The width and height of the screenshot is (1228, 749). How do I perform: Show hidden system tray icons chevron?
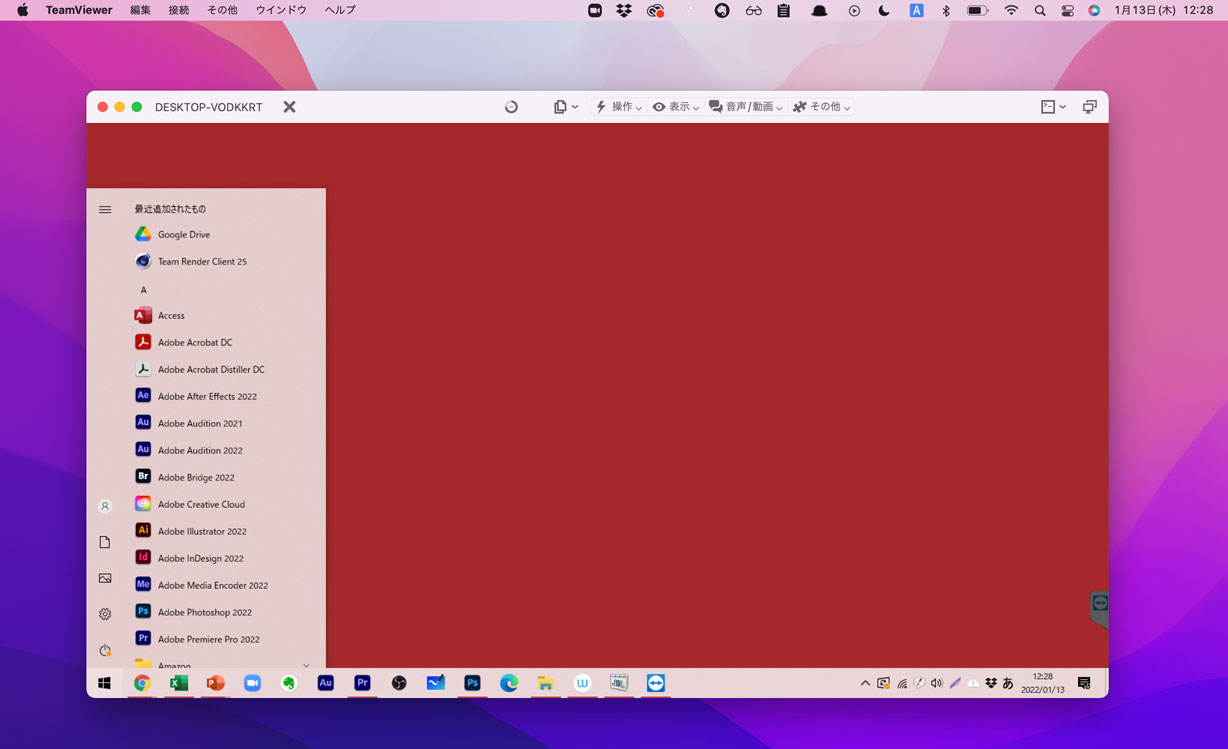point(865,683)
